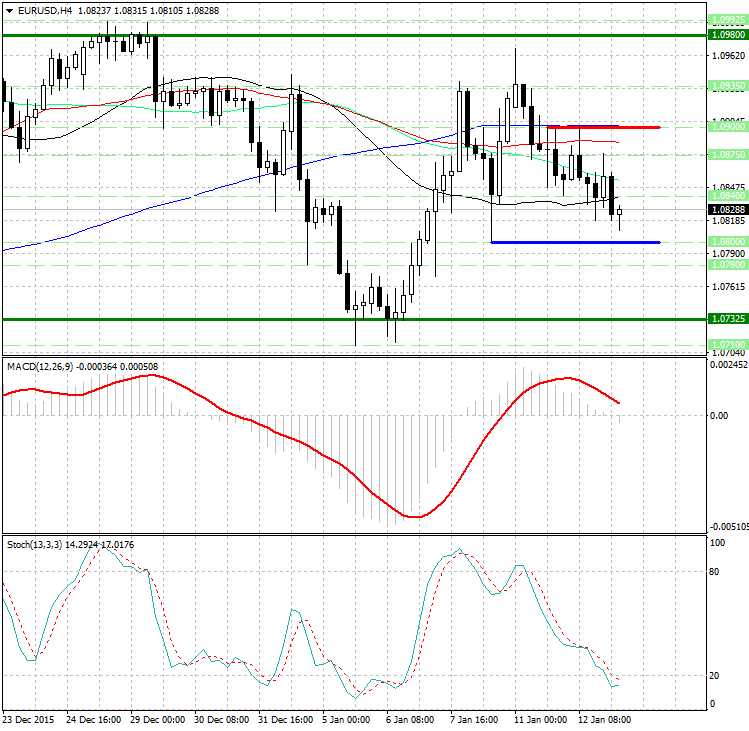Viewport: 749px width, 731px height.
Task: Click the 31 Dec 16:00 time axis label
Action: coord(286,720)
